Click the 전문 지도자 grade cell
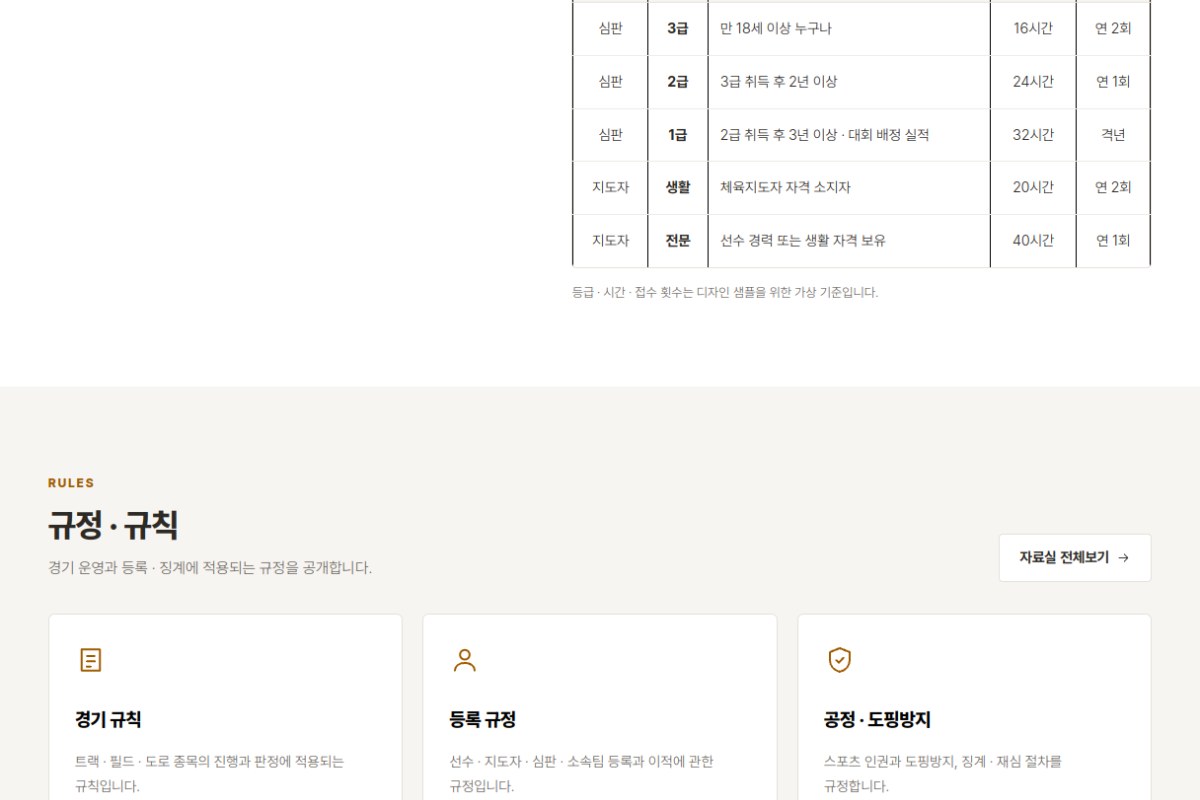 [x=677, y=241]
